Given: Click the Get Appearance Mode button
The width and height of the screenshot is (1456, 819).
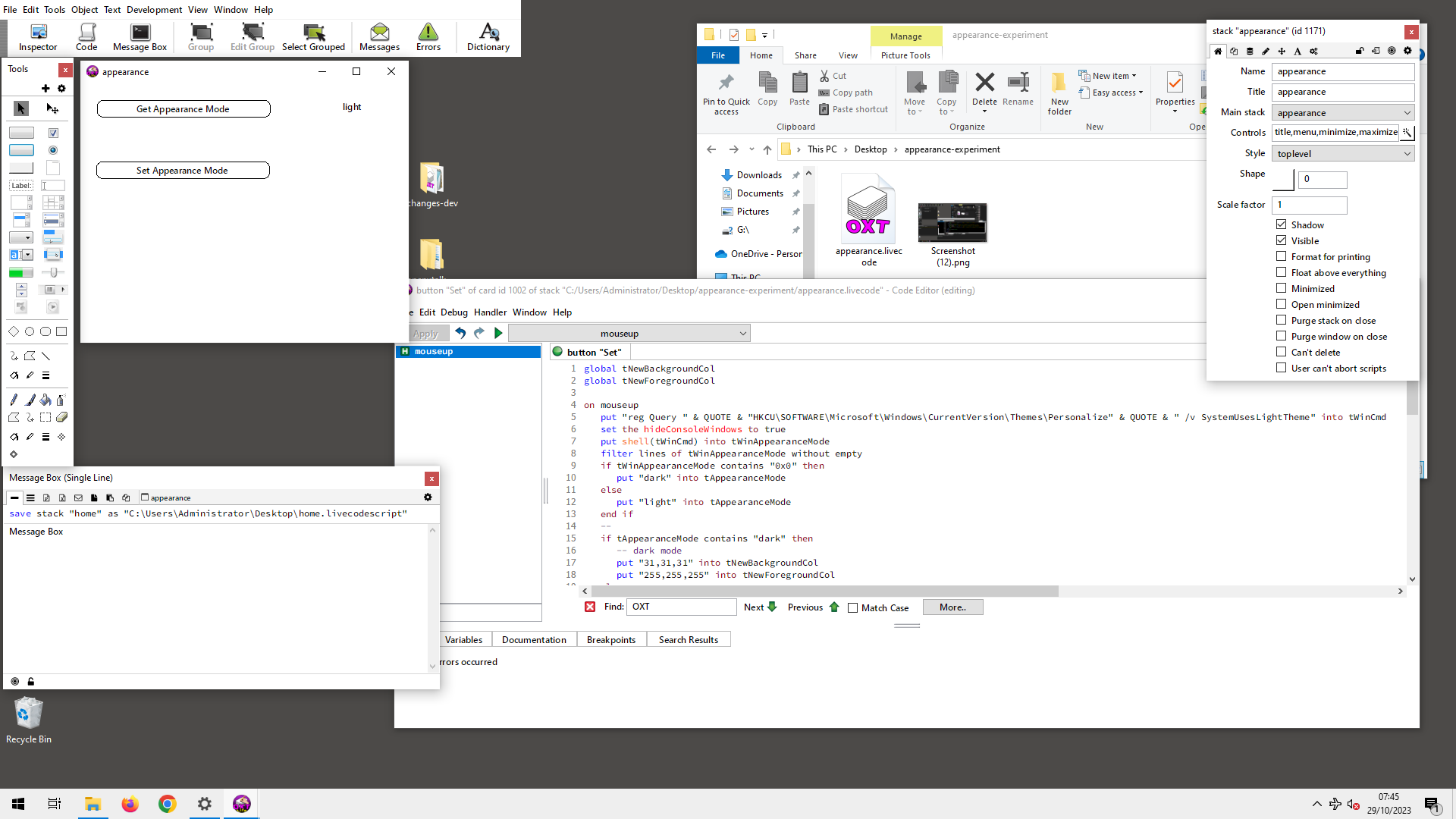Looking at the screenshot, I should pos(183,108).
